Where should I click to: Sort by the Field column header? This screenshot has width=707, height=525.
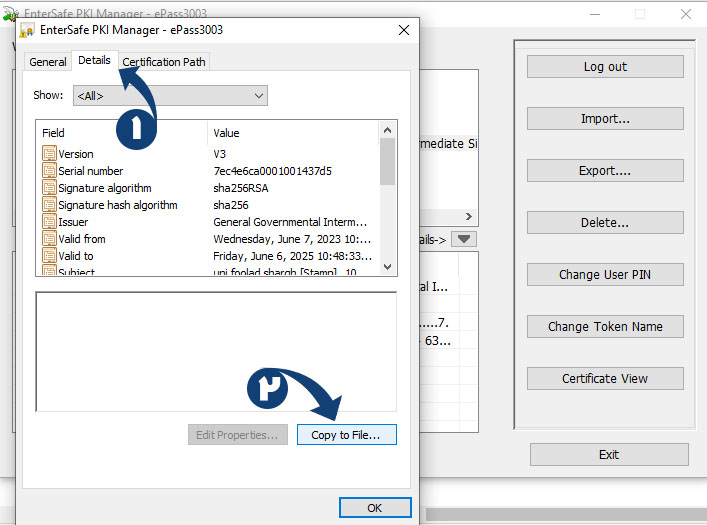121,133
